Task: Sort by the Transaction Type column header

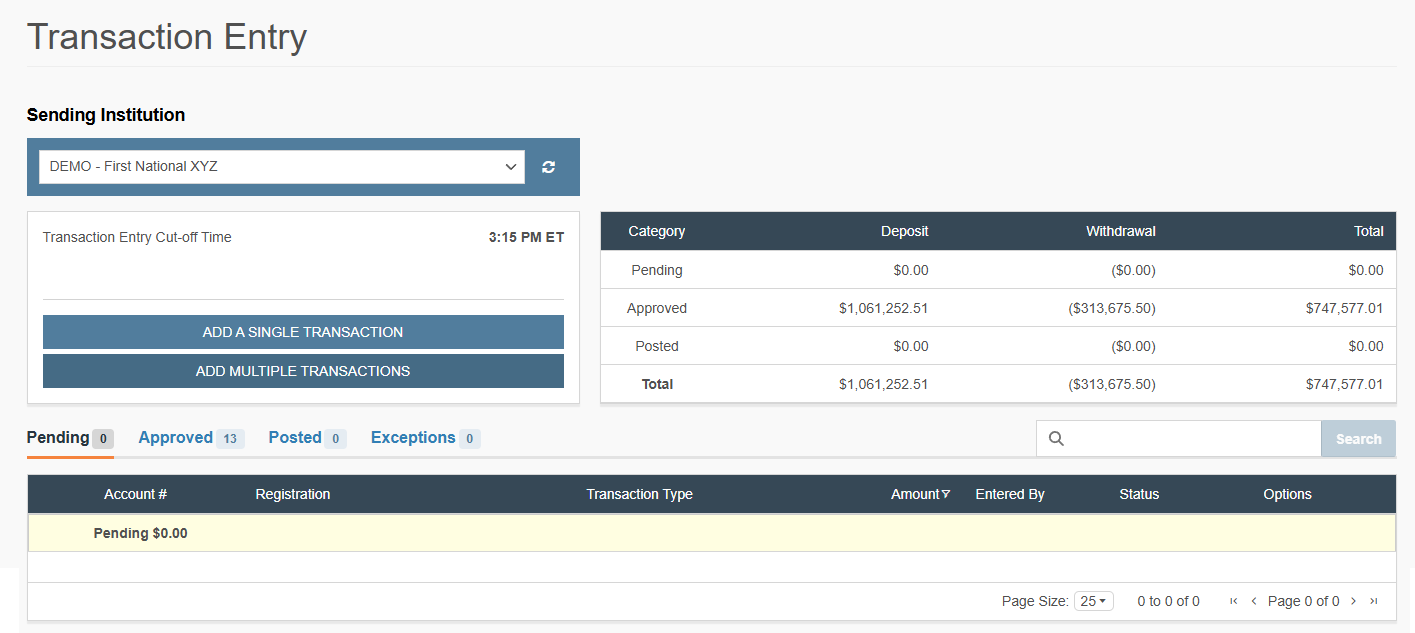Action: 639,494
